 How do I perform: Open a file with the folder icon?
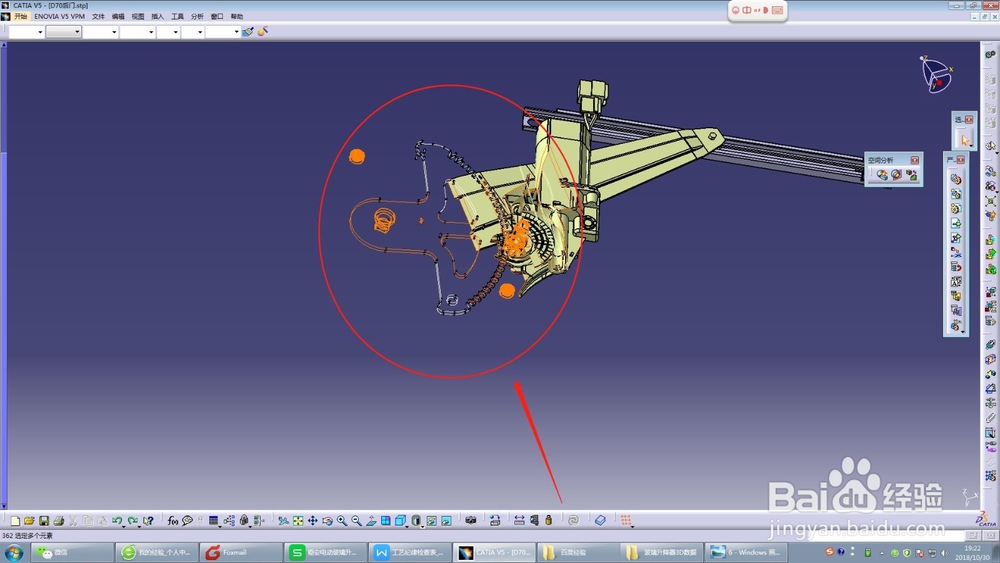point(29,521)
